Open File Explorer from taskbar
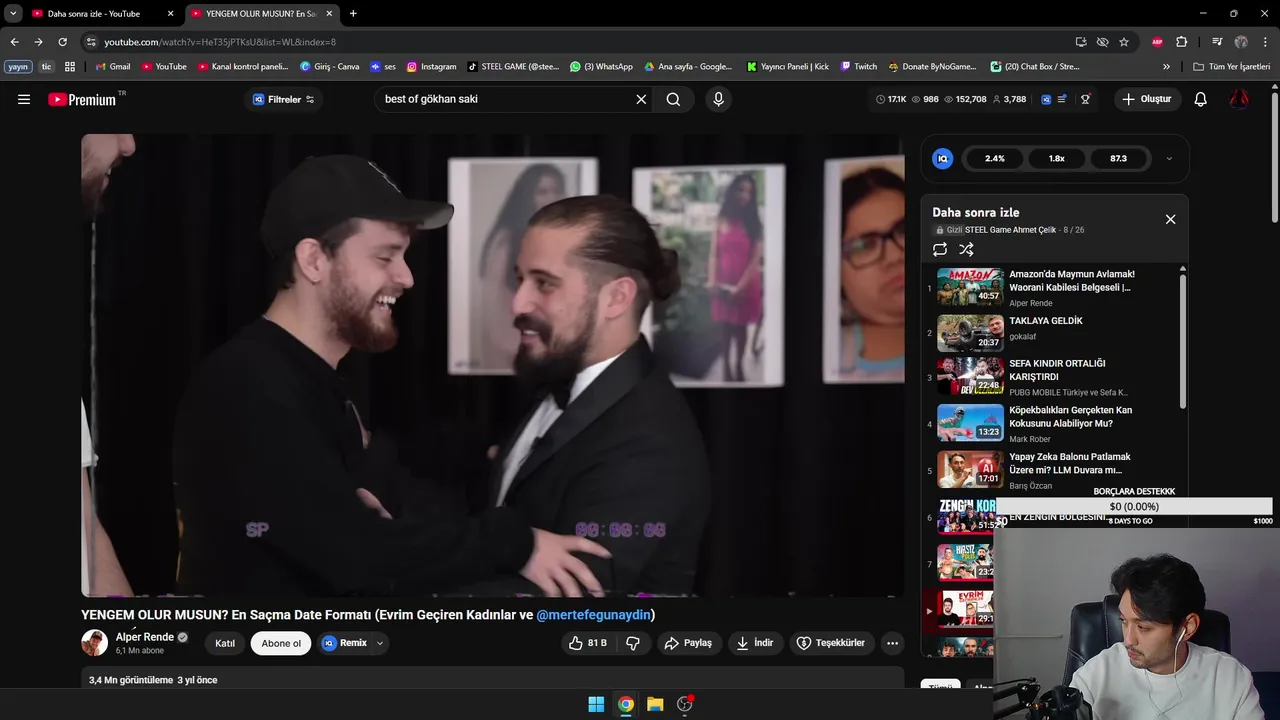Screen dimensions: 1280x720 [655, 704]
